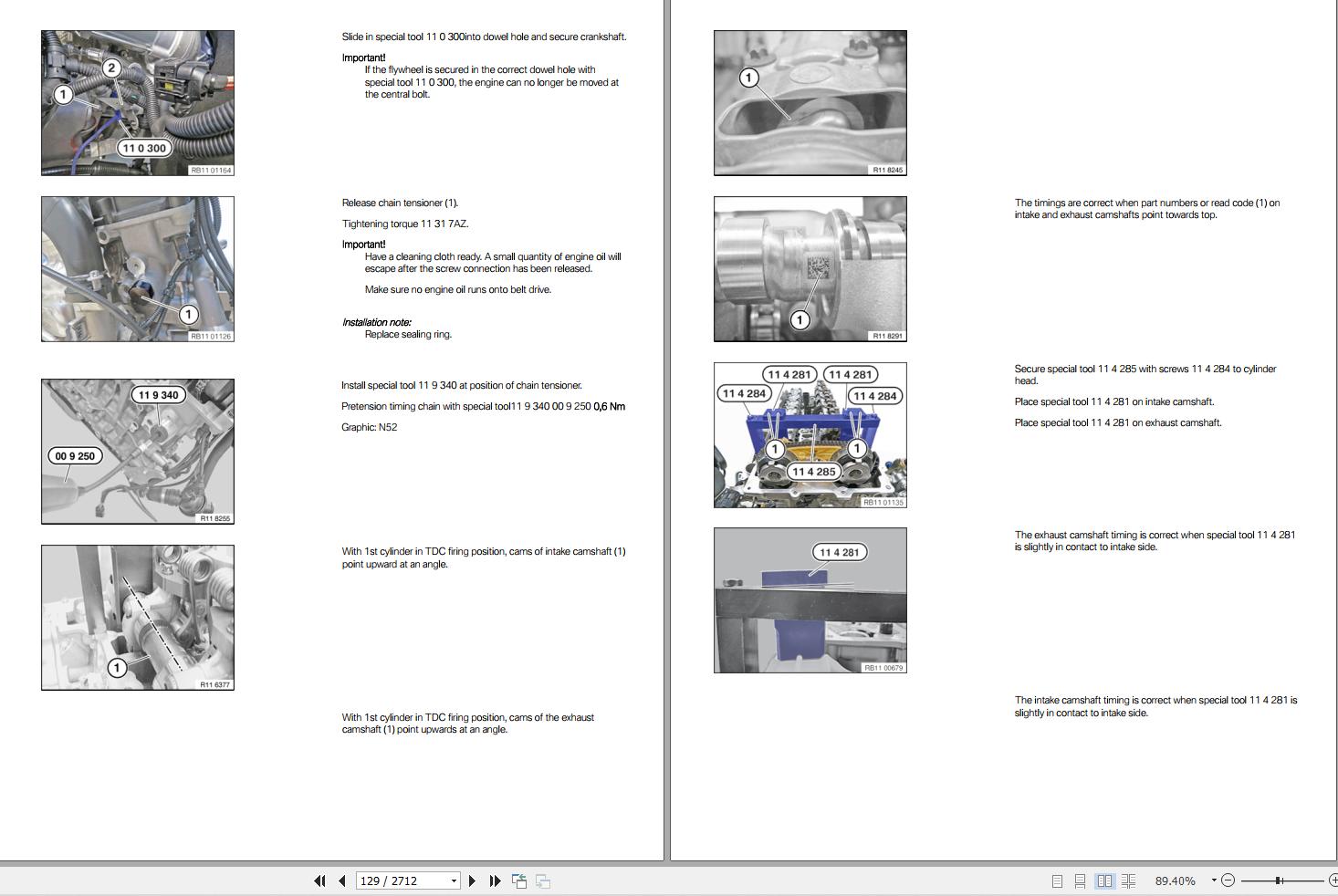Click the text 'Make sure no engine oil runs onto belt drive.'
Screen dimensions: 1338x896
click(458, 289)
